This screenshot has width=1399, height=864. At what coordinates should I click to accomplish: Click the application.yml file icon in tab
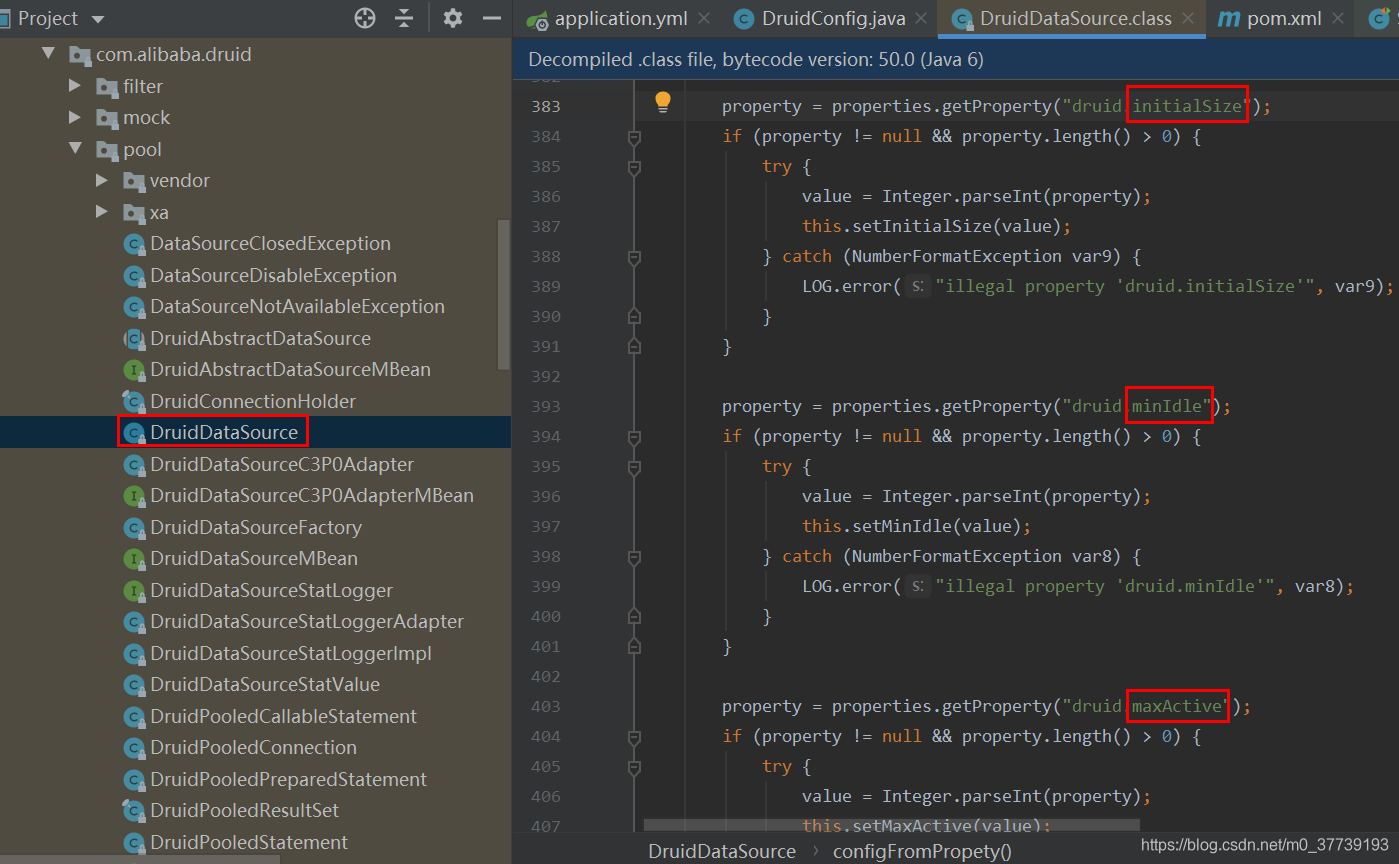point(538,19)
